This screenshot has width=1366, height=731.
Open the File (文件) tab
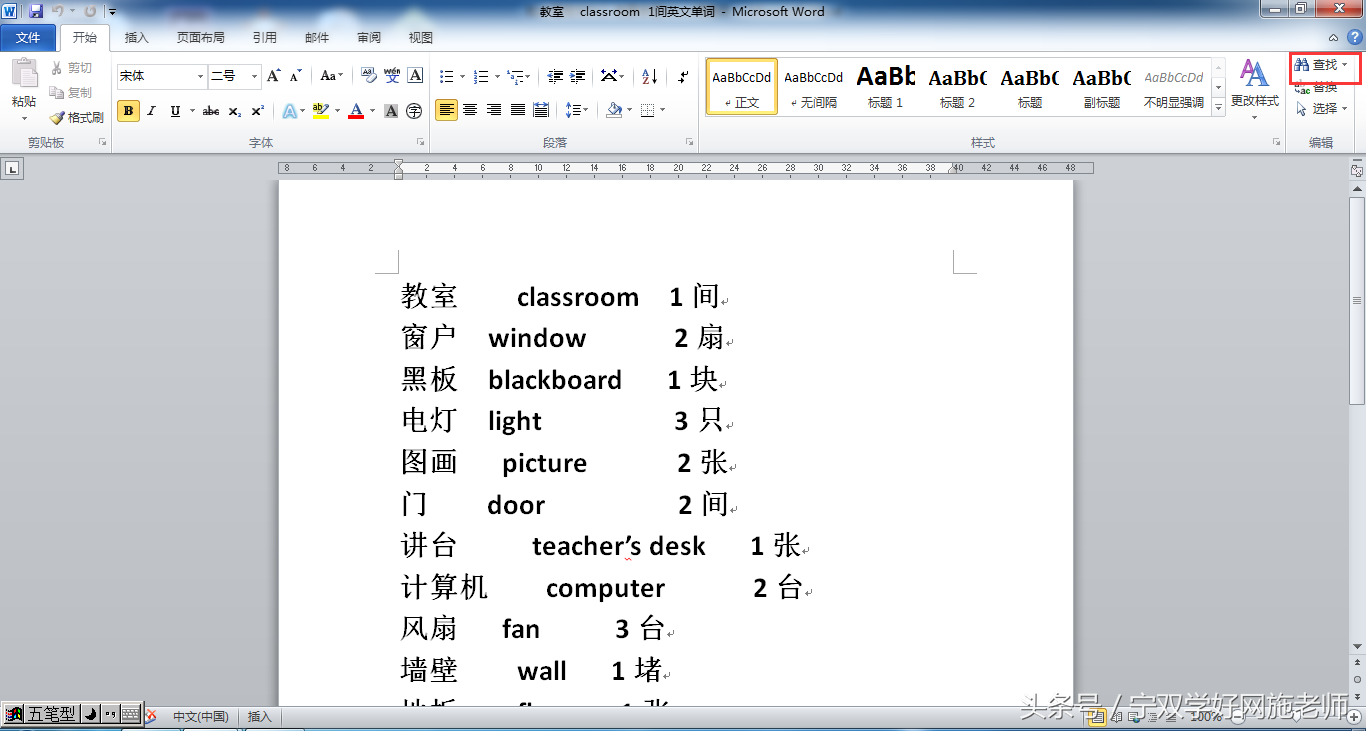click(x=28, y=38)
